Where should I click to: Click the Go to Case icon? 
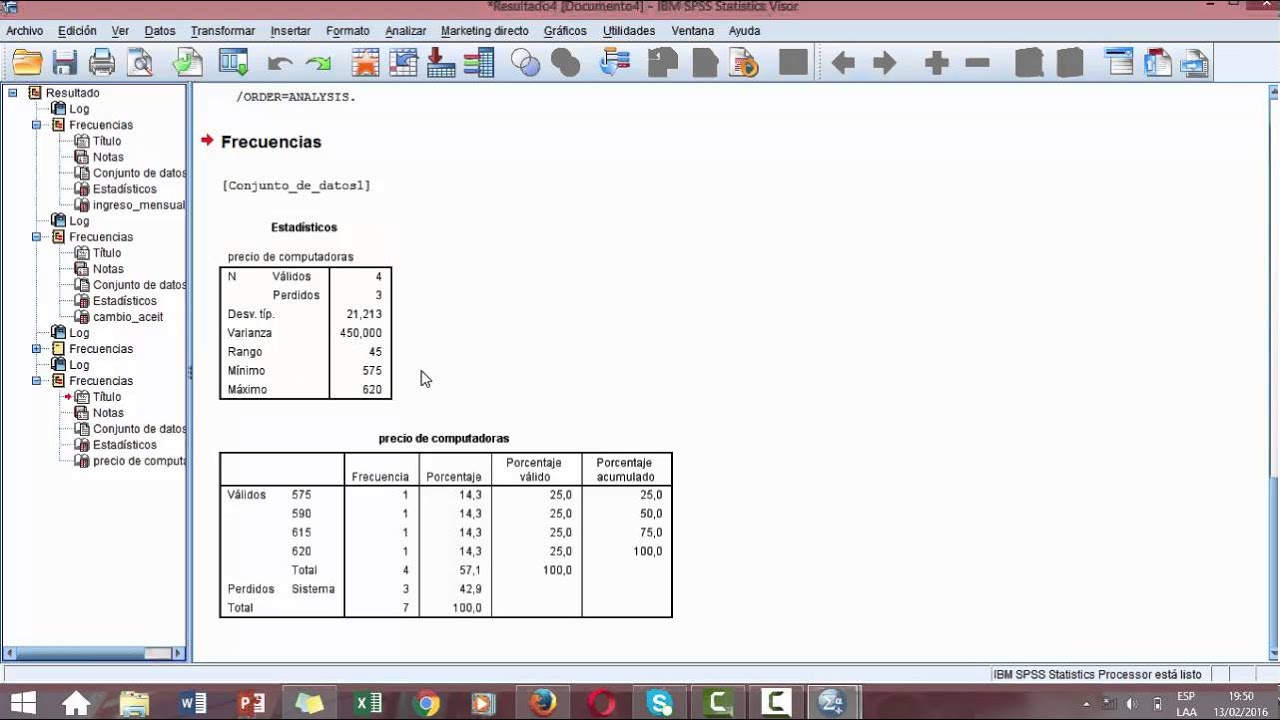(403, 63)
